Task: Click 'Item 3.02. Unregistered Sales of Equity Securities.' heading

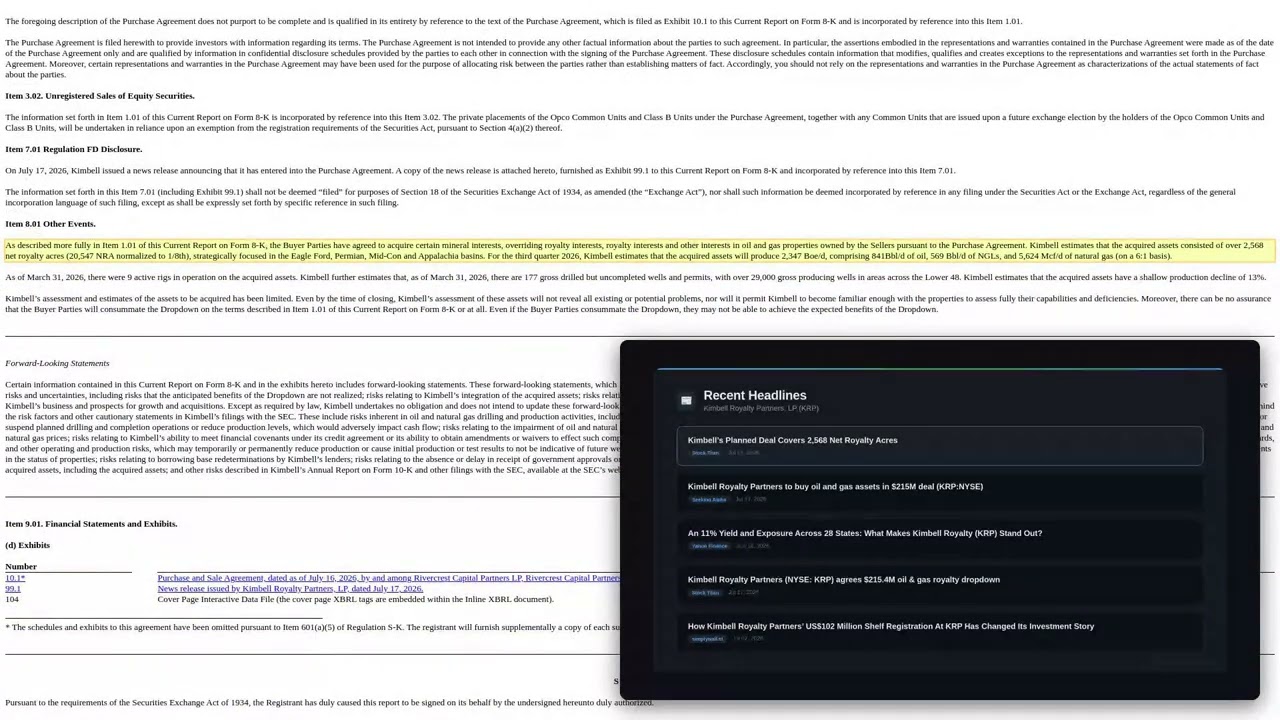Action: 100,96
